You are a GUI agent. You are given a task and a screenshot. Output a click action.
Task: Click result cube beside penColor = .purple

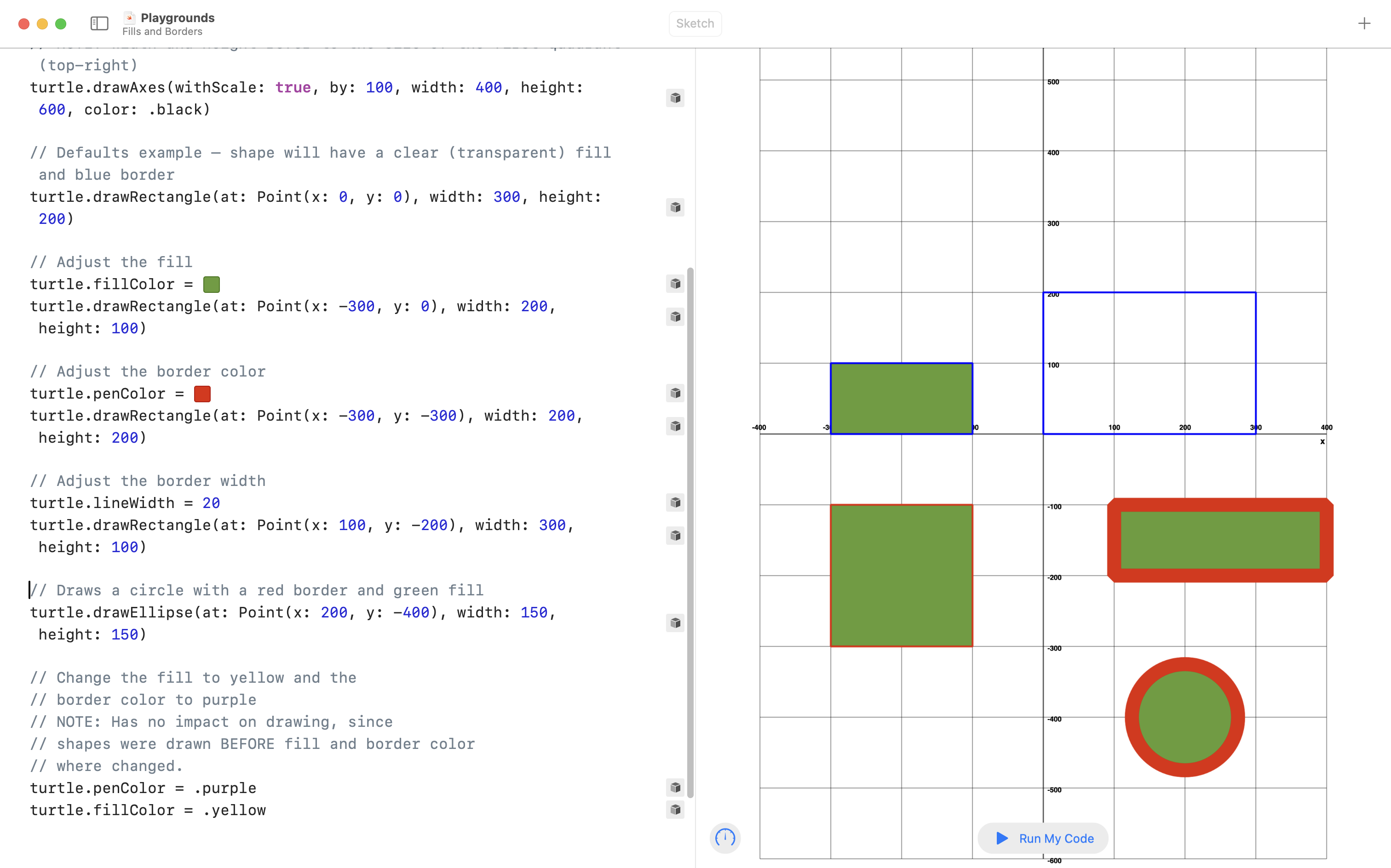[x=675, y=787]
